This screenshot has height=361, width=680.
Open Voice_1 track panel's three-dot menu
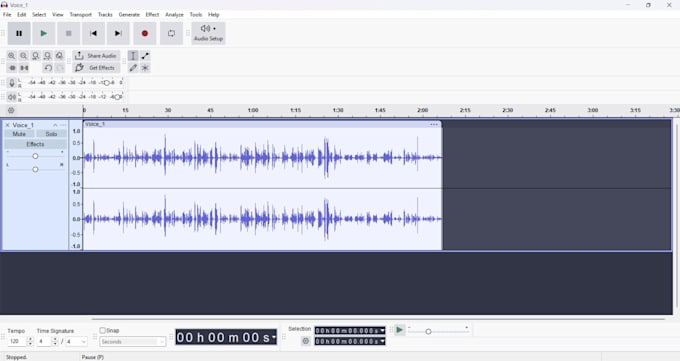point(63,125)
